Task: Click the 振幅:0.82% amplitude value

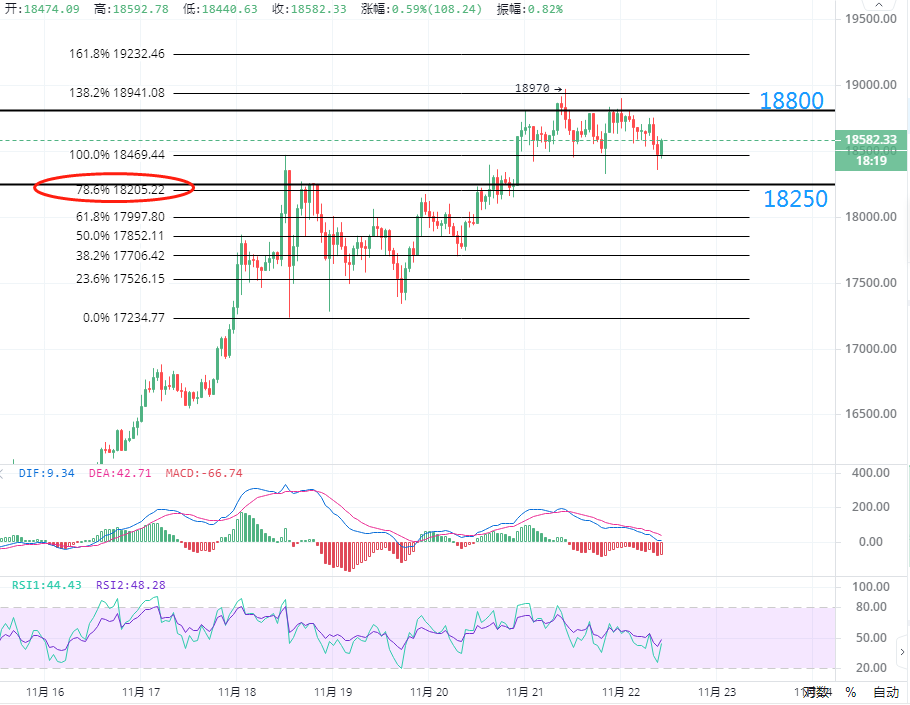Action: [530, 9]
